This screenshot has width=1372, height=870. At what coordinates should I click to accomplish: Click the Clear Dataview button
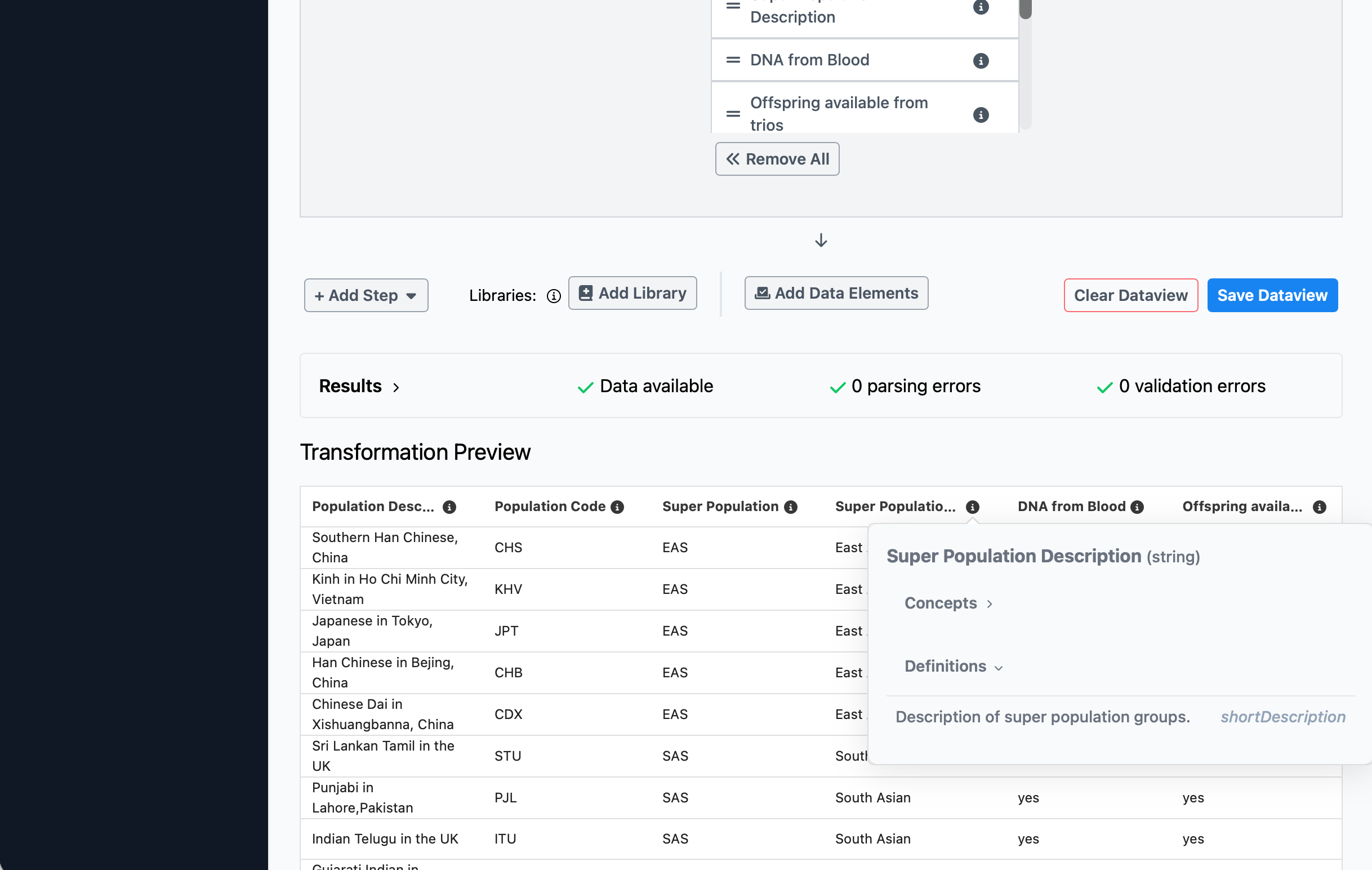[x=1130, y=295]
